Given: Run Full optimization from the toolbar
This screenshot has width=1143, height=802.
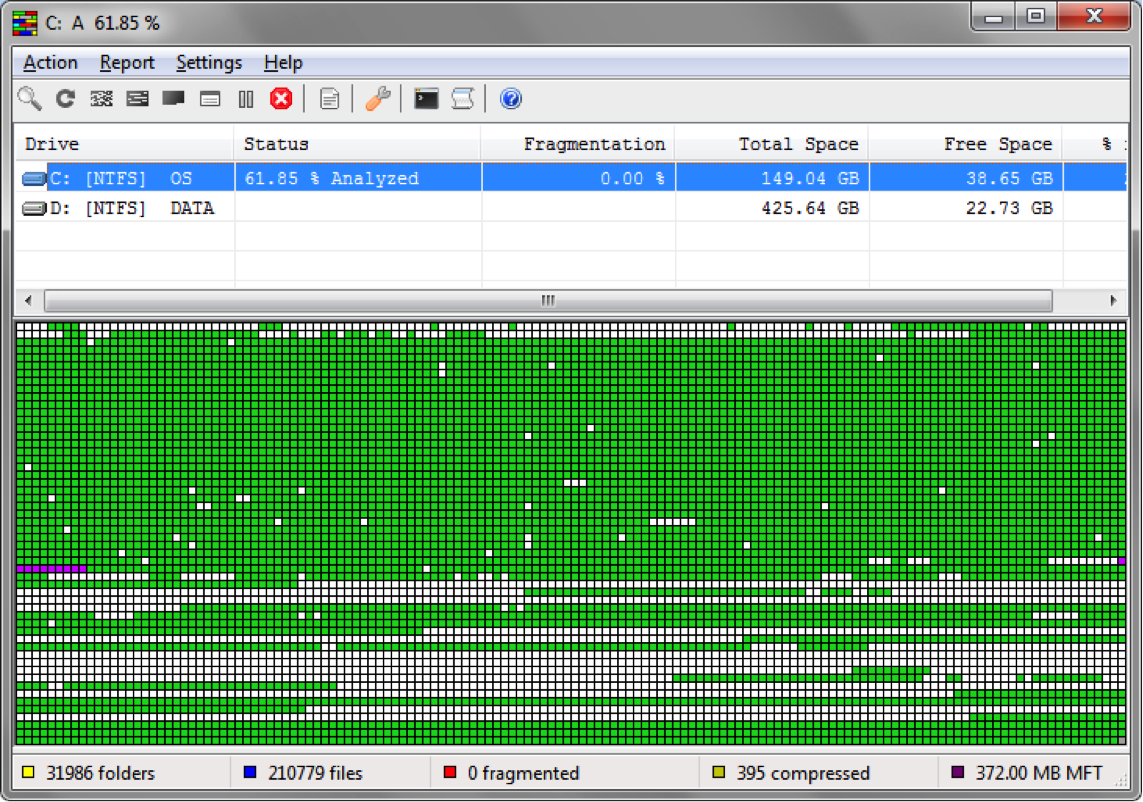Looking at the screenshot, I should coord(173,98).
